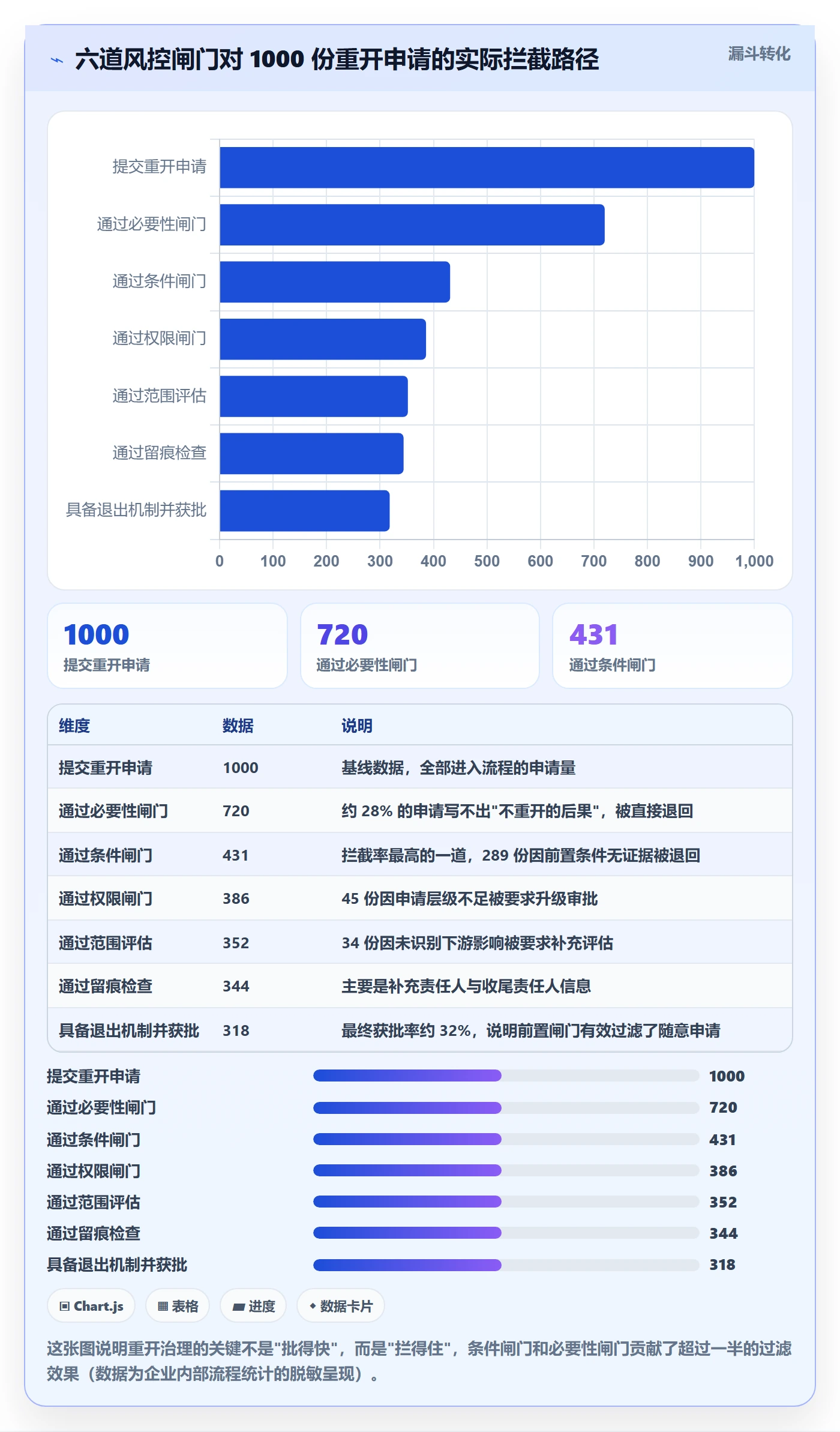
Task: Select the 表格 chip
Action: pos(178,1306)
